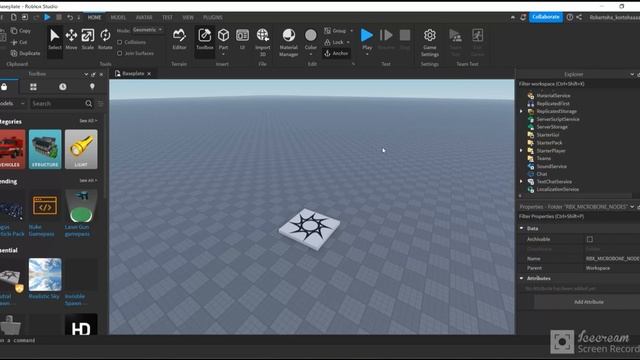Viewport: 640px width, 360px height.
Task: Switch to the TEST ribbon tab
Action: (167, 18)
